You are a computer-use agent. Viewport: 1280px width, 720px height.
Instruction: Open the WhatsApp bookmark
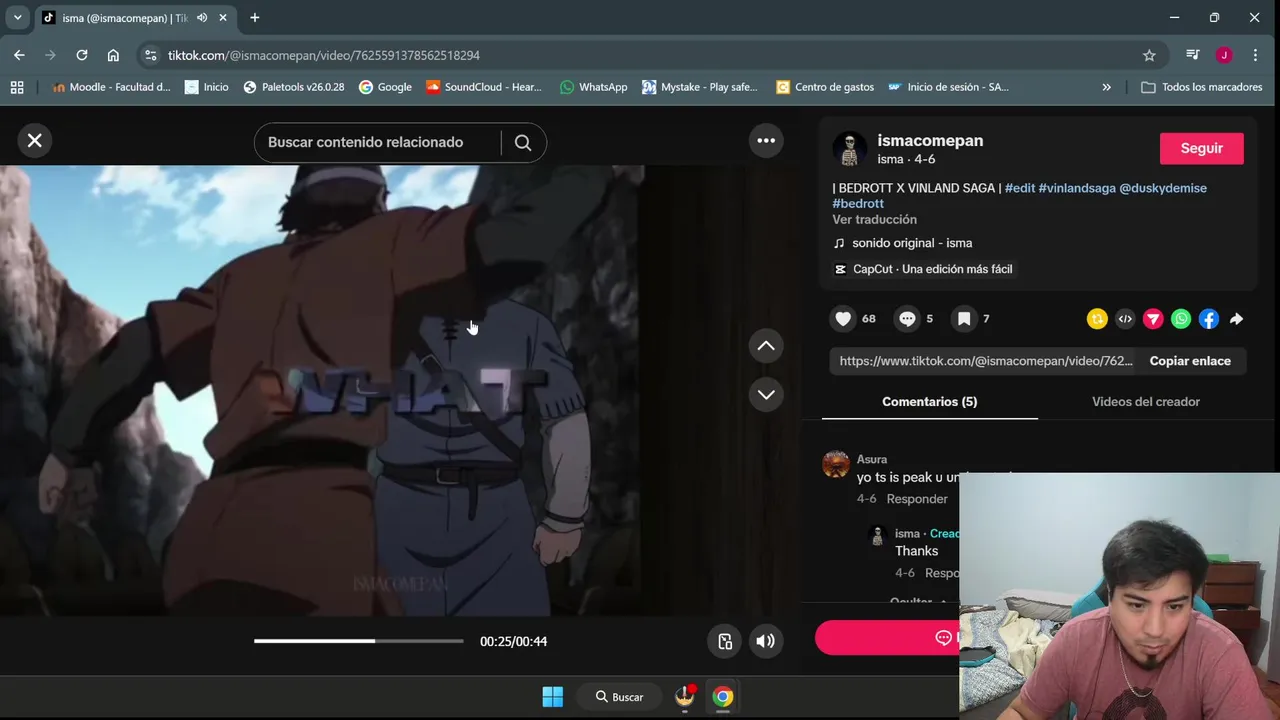tap(594, 87)
